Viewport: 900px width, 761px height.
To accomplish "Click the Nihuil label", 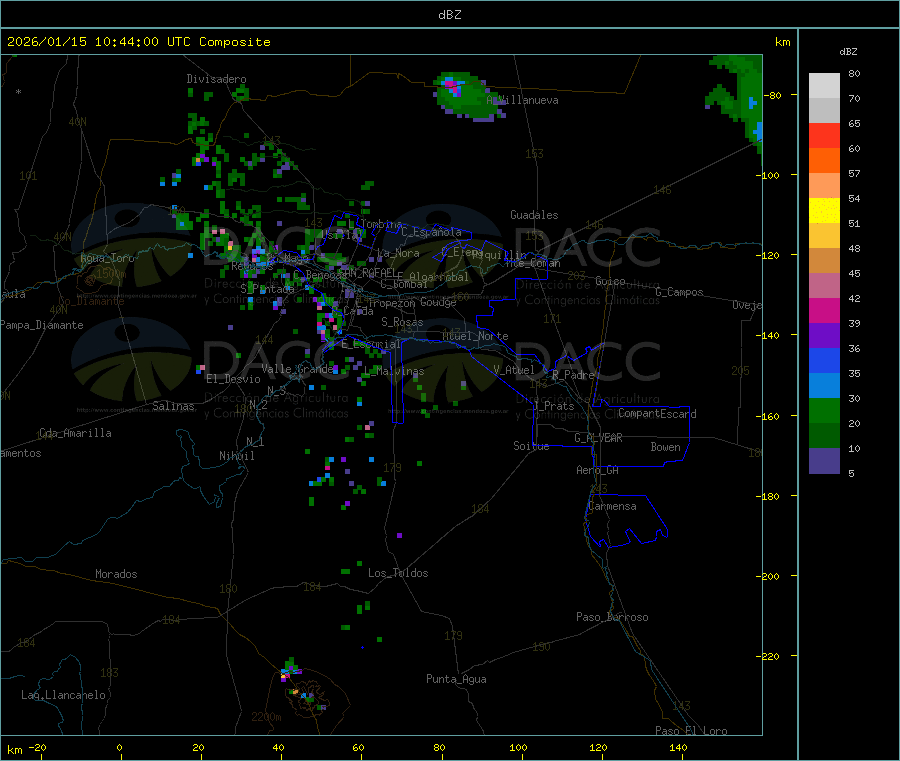I will pos(236,456).
